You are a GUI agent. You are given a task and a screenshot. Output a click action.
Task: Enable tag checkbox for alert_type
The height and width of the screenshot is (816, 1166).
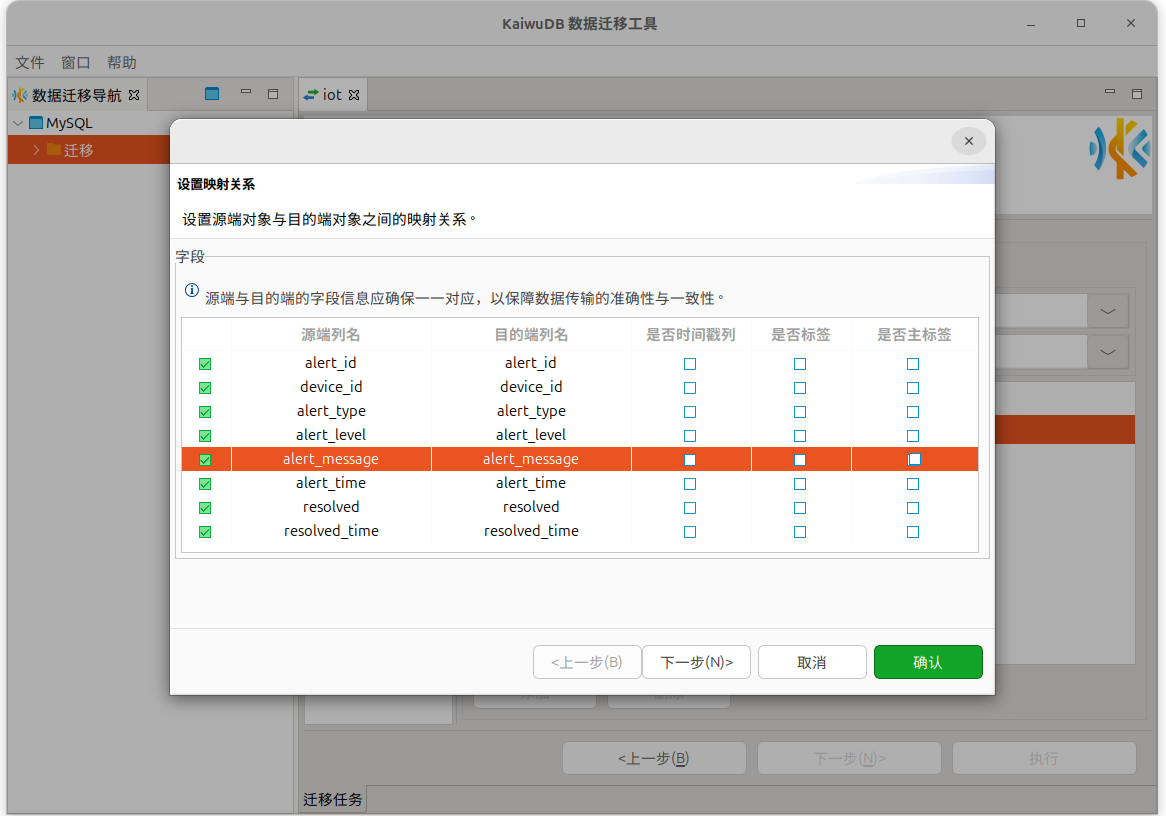[x=800, y=412]
